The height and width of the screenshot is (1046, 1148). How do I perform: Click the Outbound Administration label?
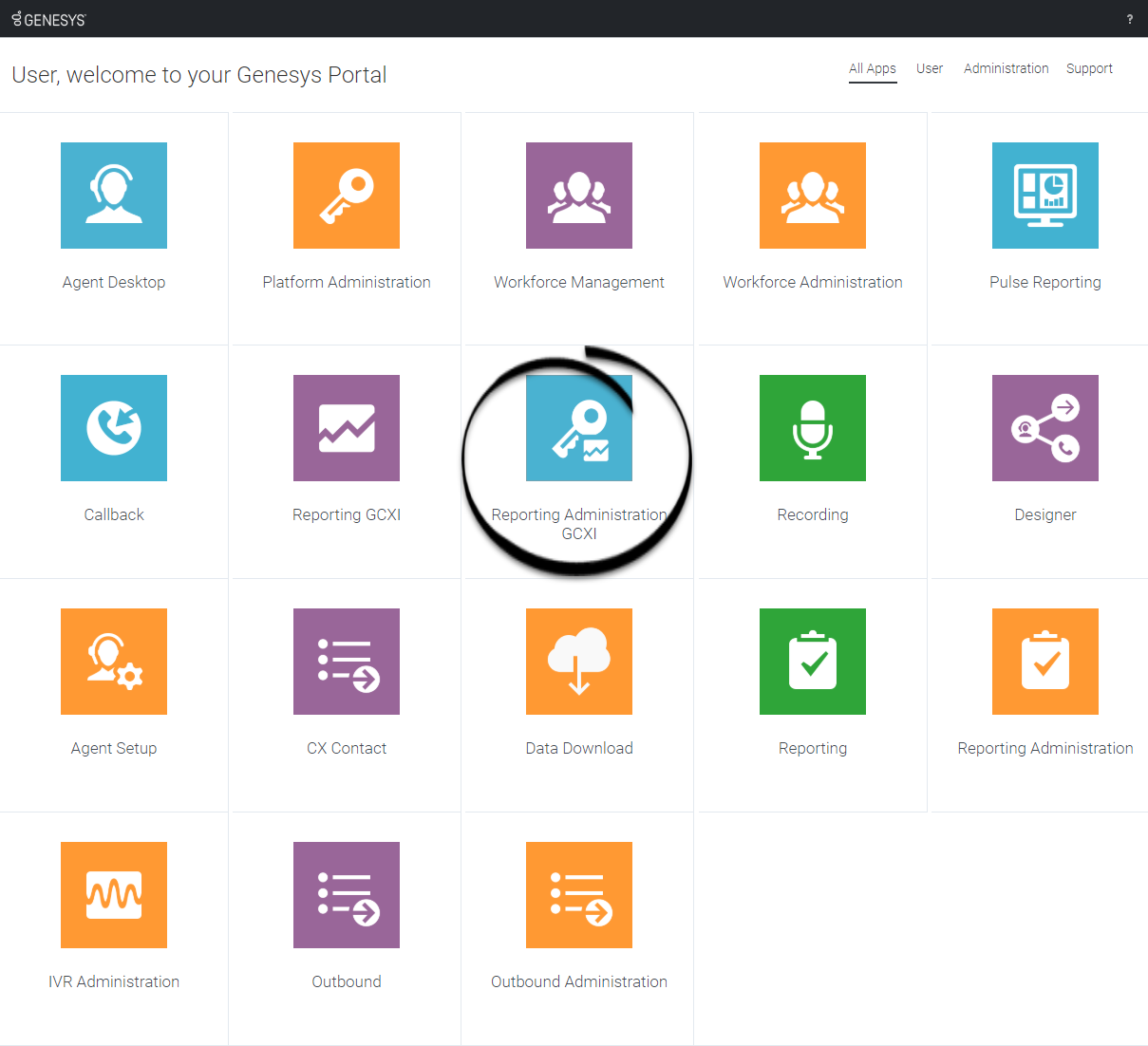click(579, 981)
